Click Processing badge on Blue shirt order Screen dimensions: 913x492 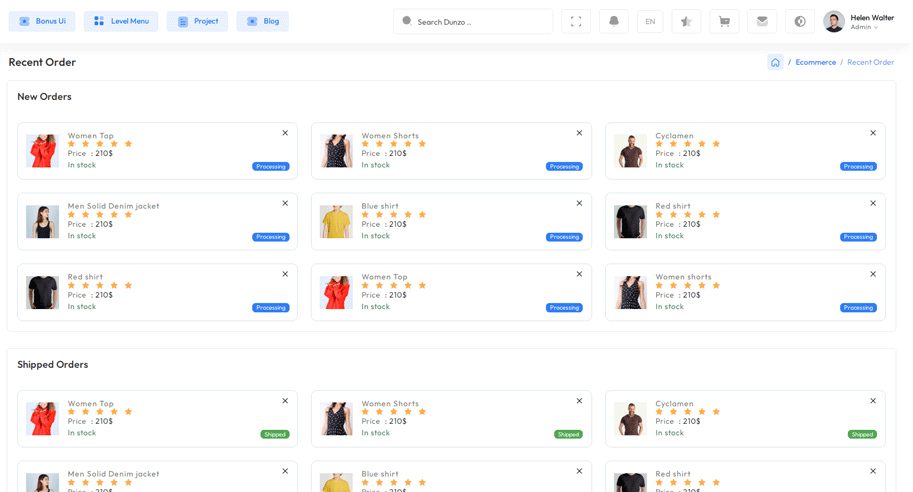(x=564, y=237)
